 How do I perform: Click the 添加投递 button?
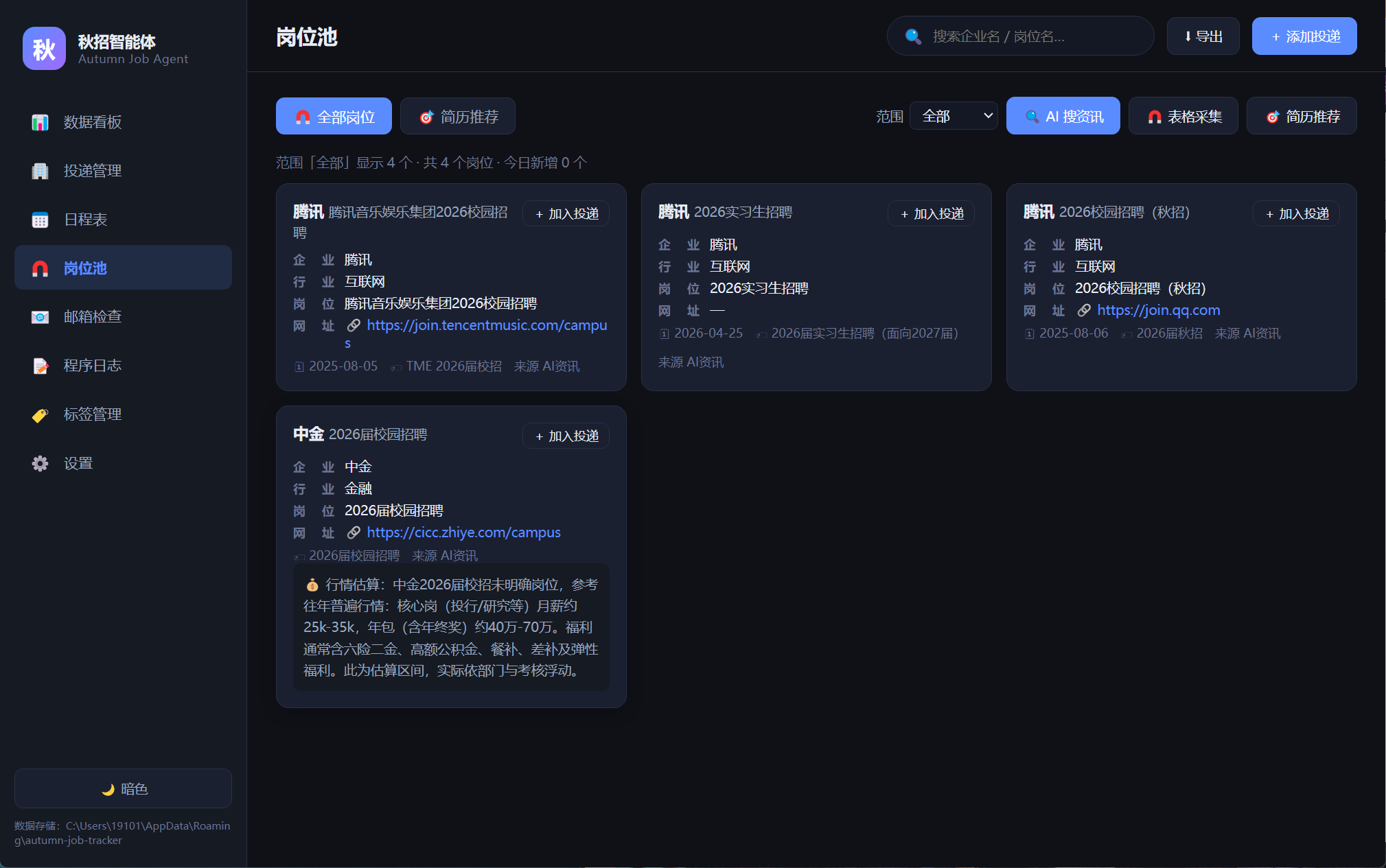click(1304, 36)
